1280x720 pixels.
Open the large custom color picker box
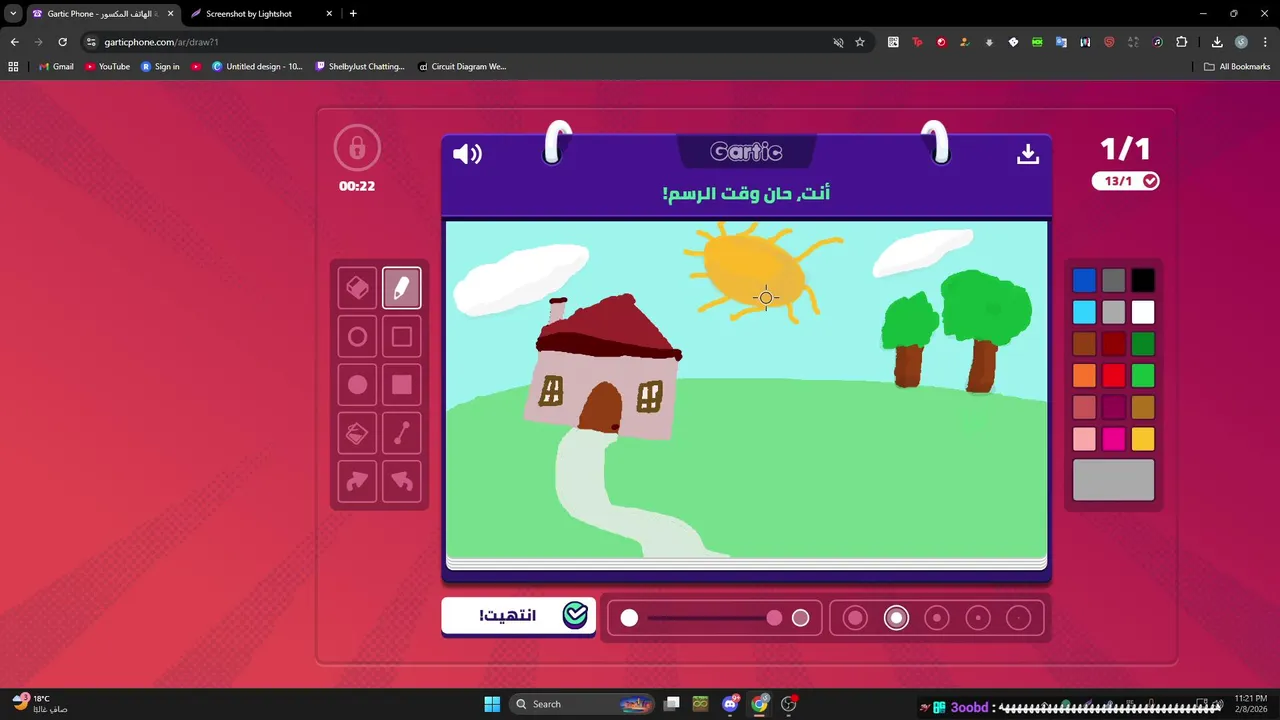(x=1113, y=480)
